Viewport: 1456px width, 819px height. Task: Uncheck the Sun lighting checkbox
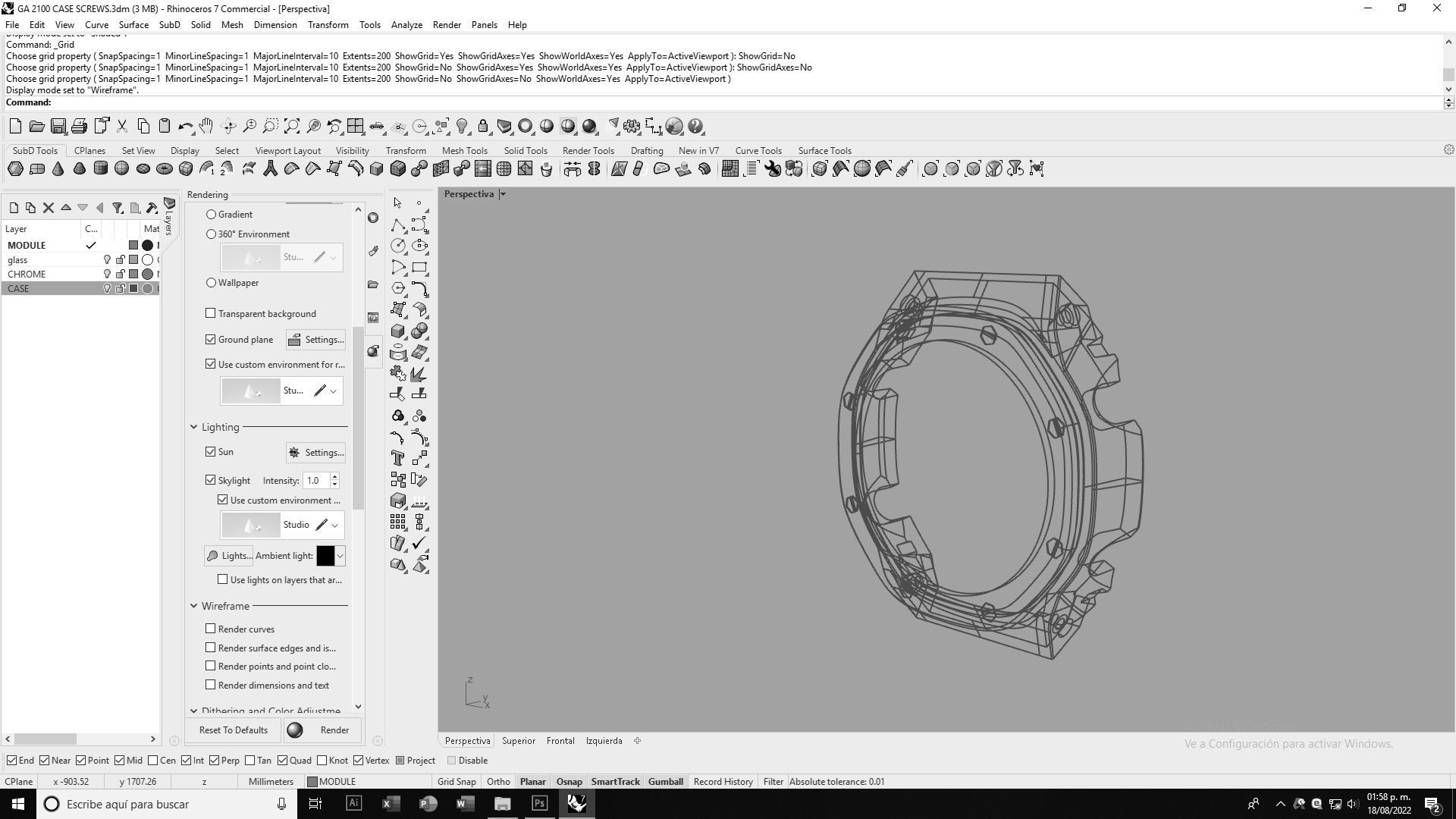pos(211,452)
